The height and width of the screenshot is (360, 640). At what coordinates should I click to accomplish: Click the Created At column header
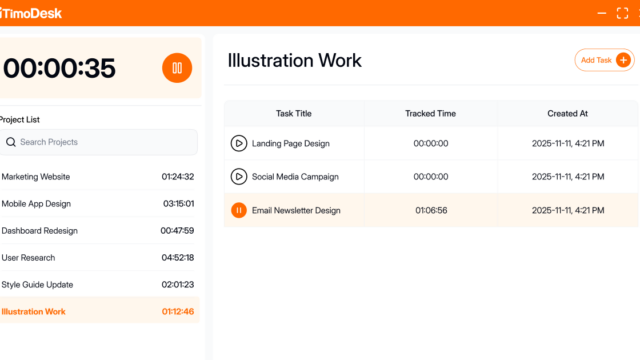[567, 113]
